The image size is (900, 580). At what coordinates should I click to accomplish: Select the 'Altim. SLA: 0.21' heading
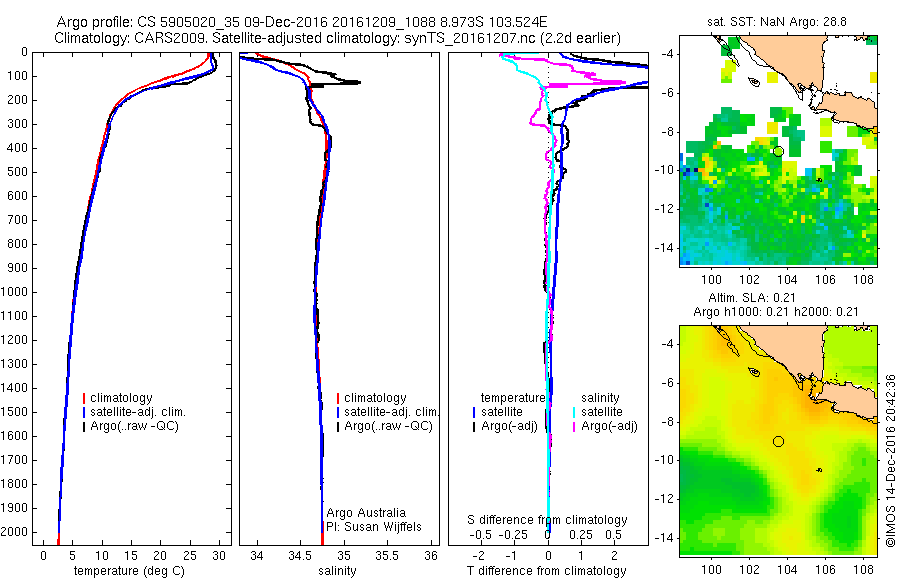tap(752, 298)
